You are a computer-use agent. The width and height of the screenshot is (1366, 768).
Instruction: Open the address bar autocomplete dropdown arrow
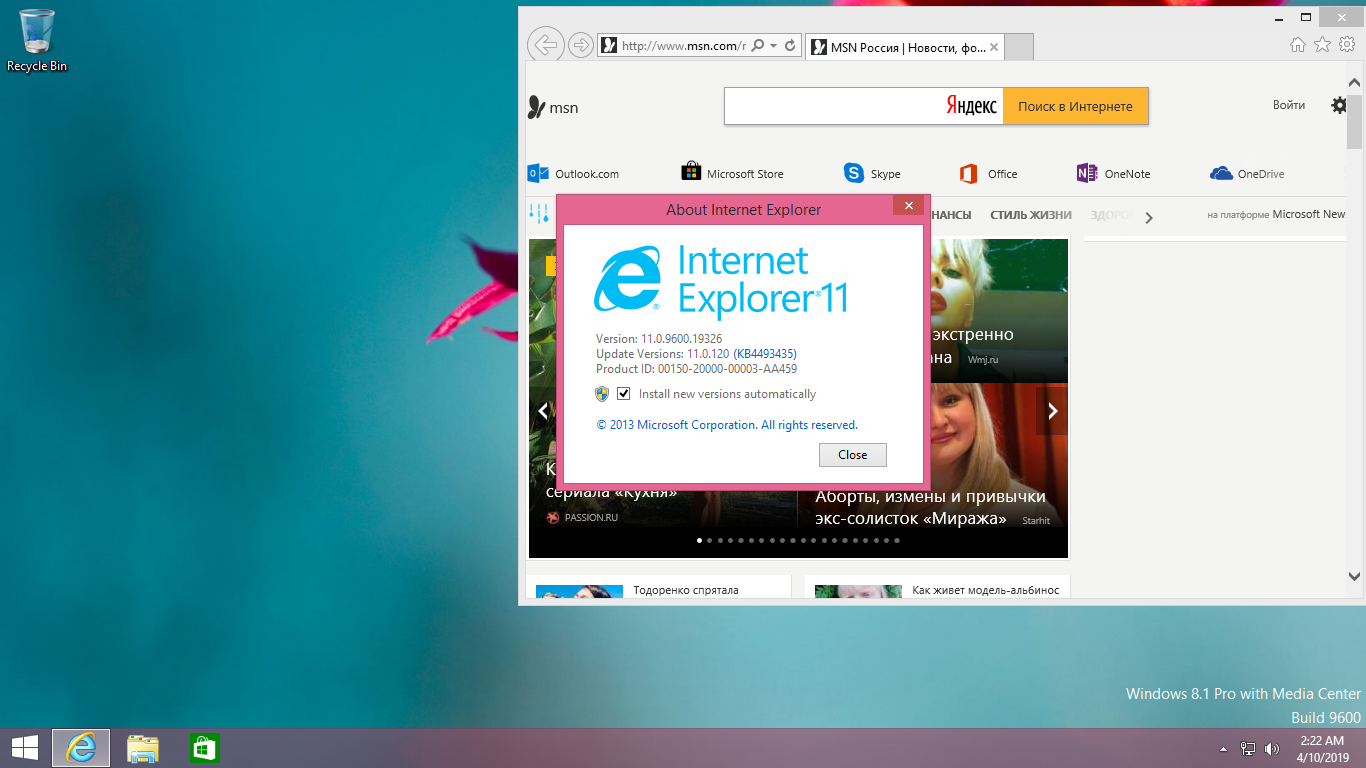click(773, 46)
